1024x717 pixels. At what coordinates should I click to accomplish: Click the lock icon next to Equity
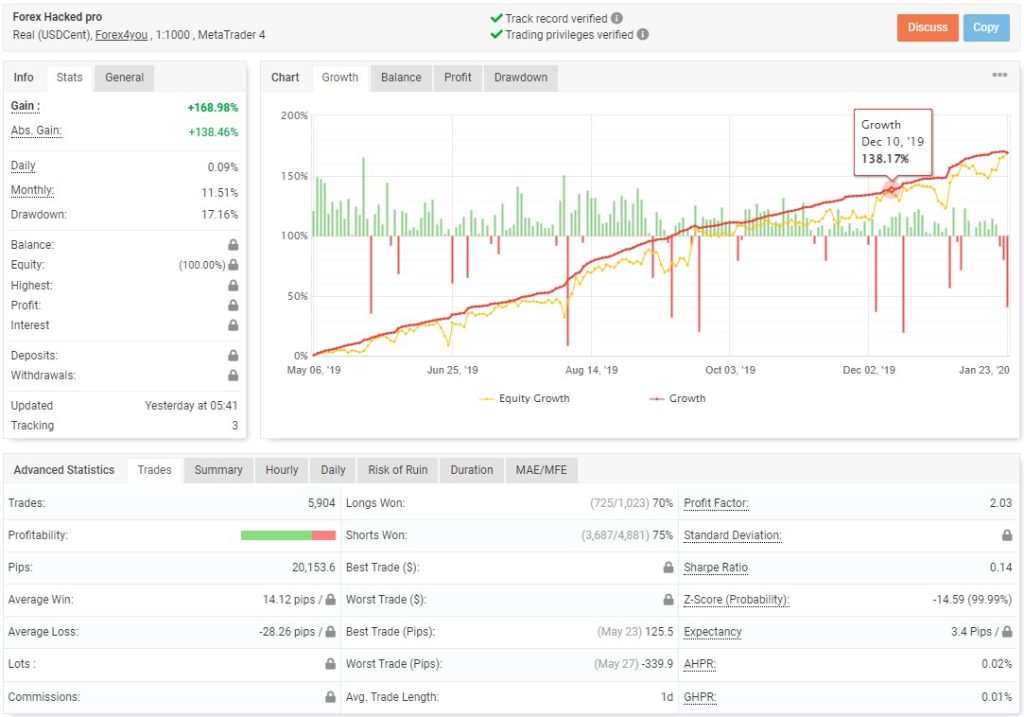click(233, 264)
